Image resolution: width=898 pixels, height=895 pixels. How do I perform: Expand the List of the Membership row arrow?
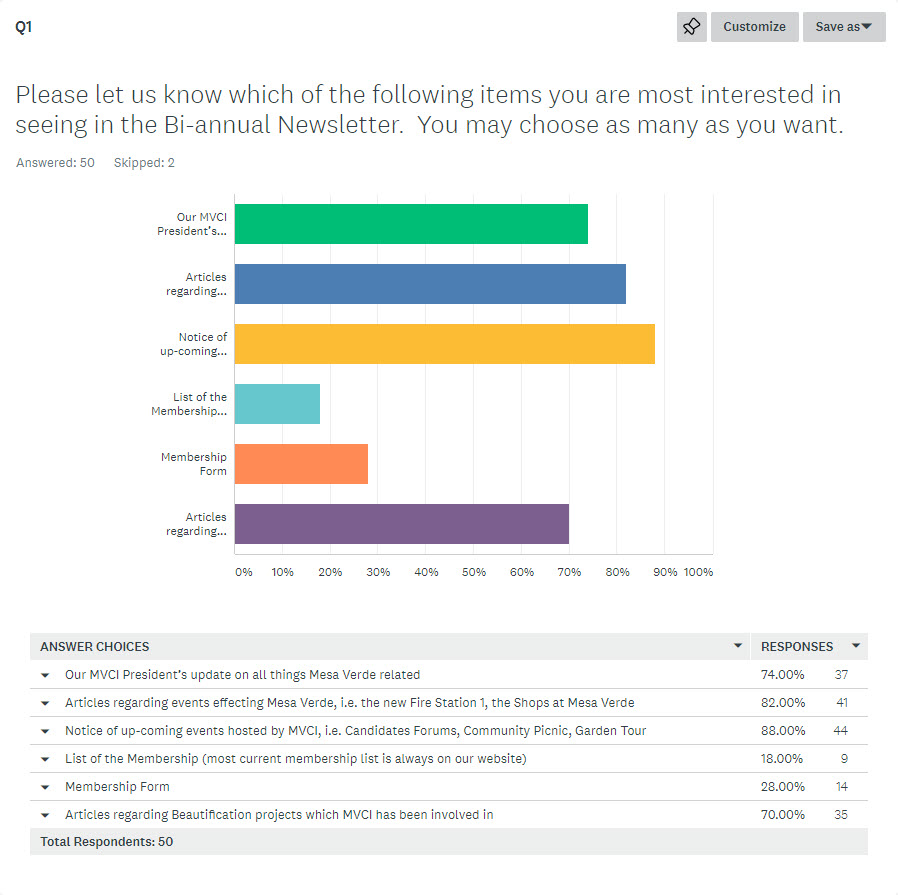[x=45, y=759]
